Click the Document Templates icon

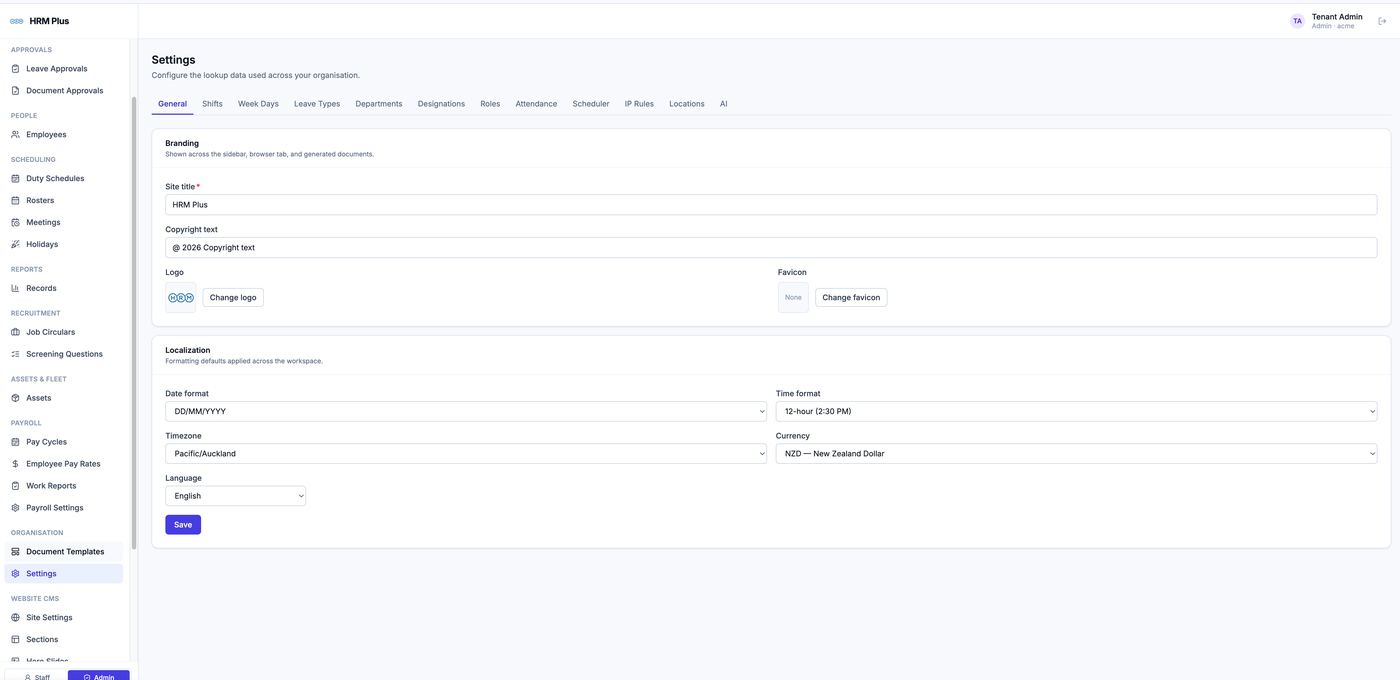click(15, 553)
